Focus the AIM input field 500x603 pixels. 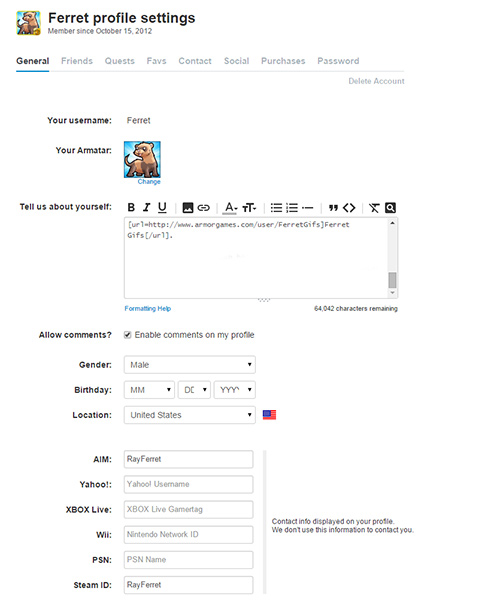[188, 459]
